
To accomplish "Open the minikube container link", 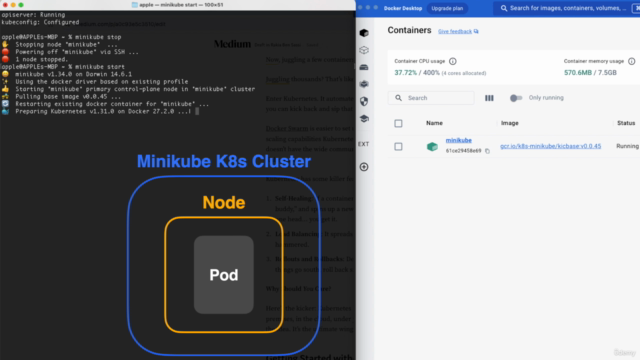I will 458,140.
